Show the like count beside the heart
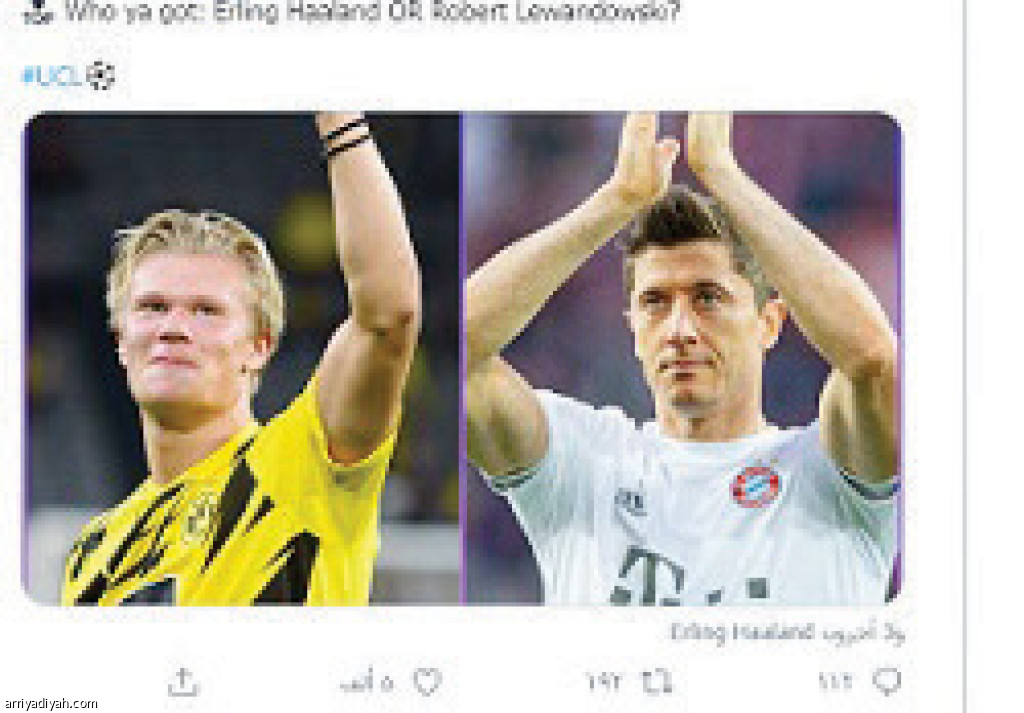This screenshot has width=1024, height=713. click(x=366, y=682)
